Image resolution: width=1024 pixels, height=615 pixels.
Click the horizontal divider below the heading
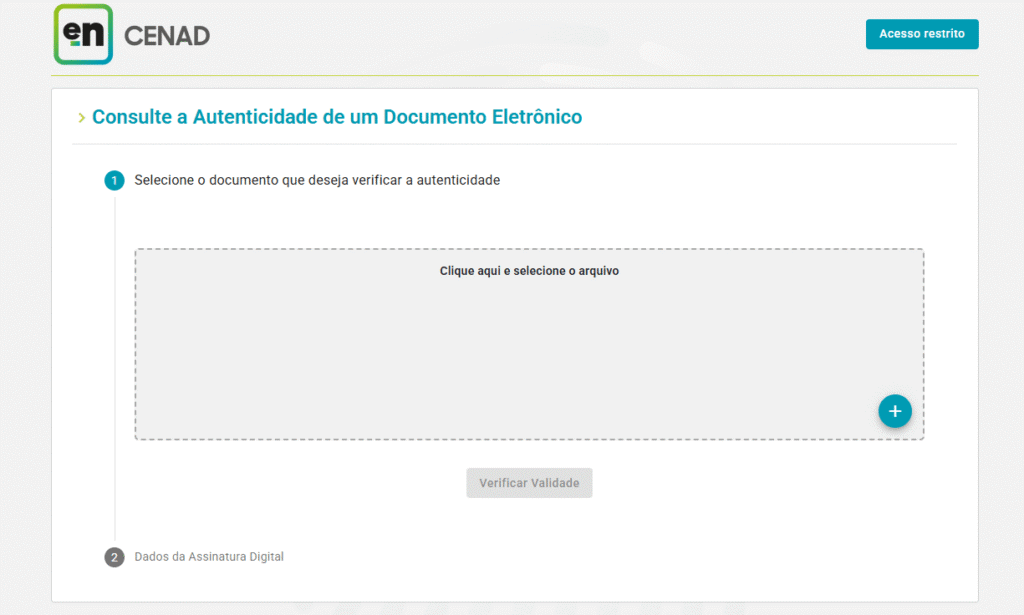pos(514,144)
